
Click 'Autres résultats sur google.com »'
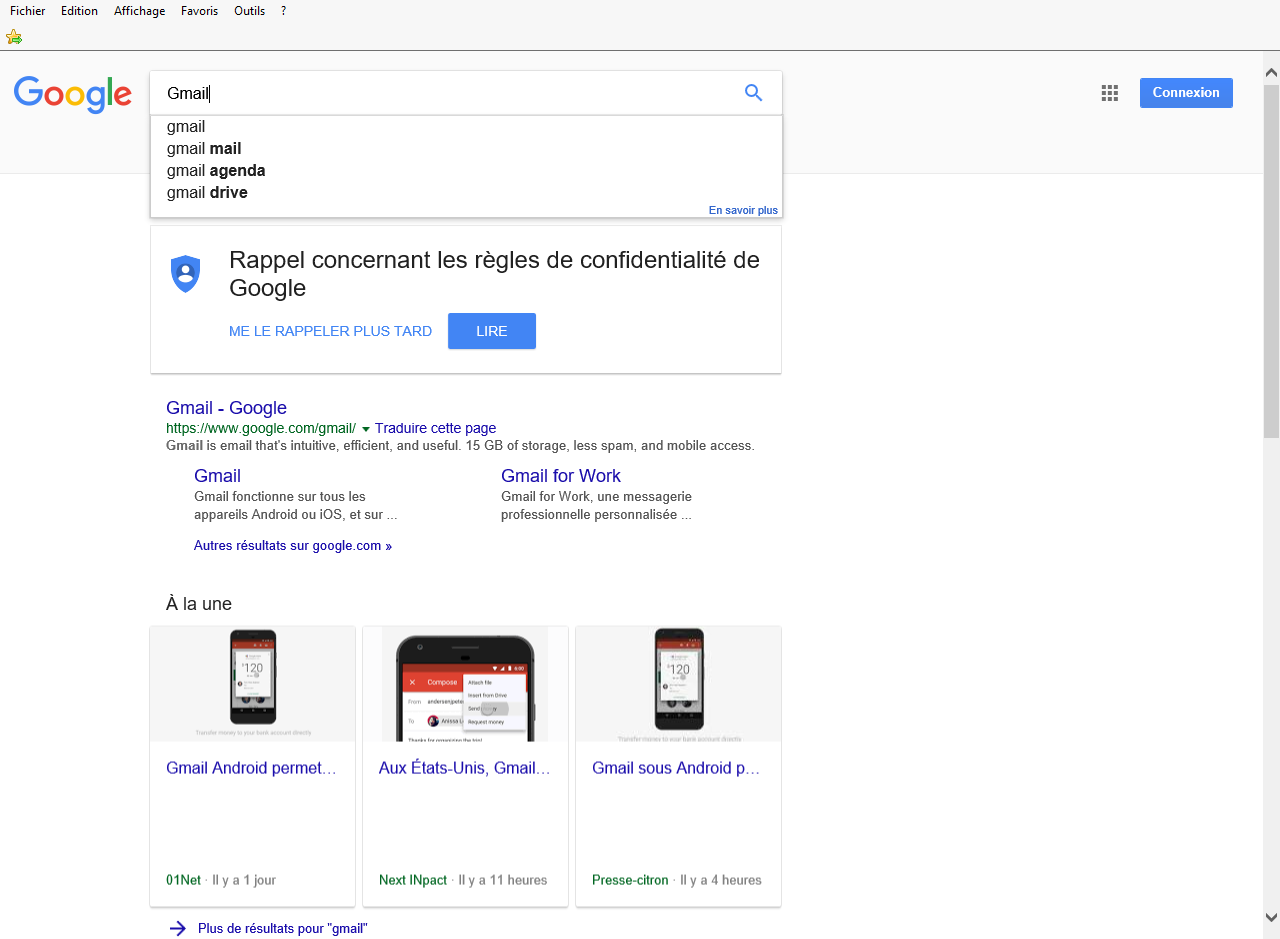point(293,546)
